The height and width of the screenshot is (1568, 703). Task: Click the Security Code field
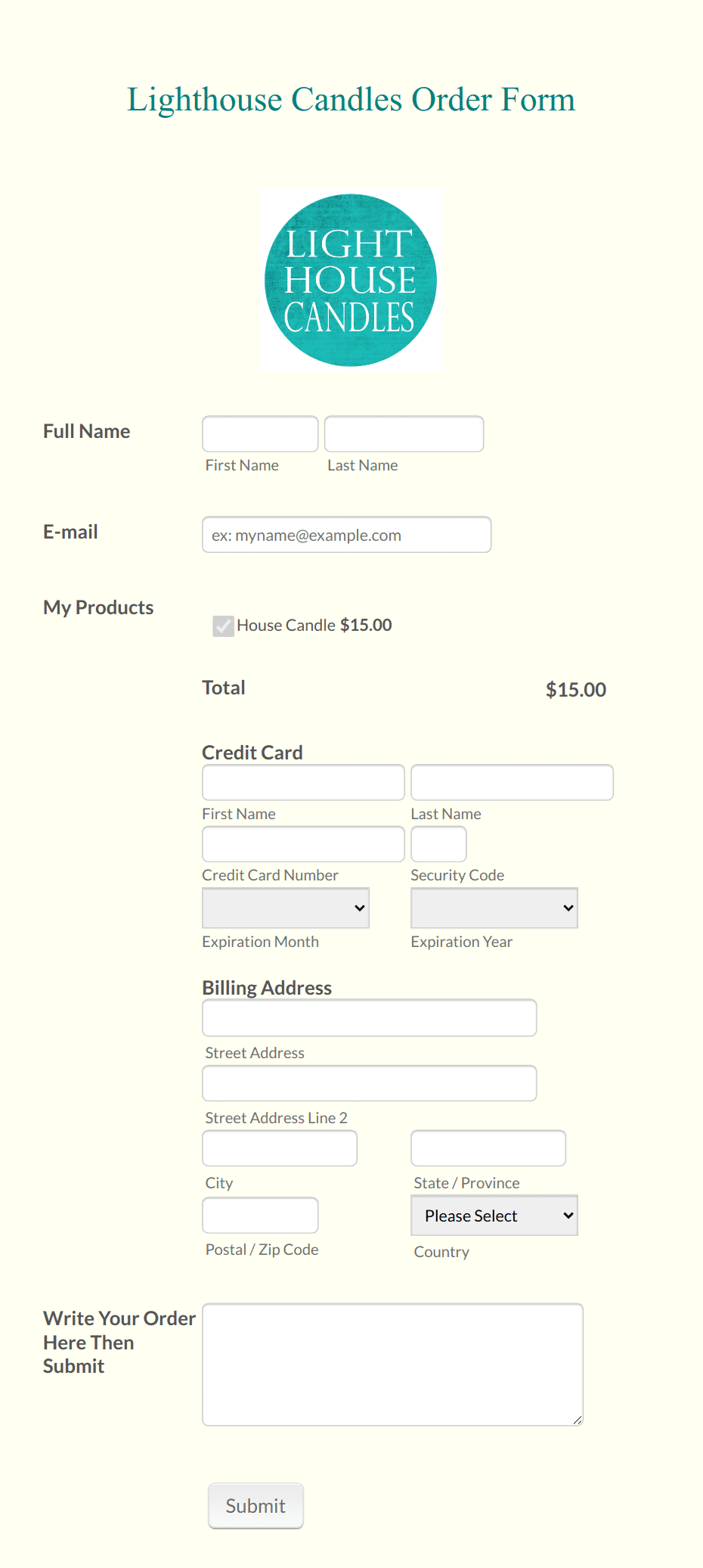click(x=438, y=844)
